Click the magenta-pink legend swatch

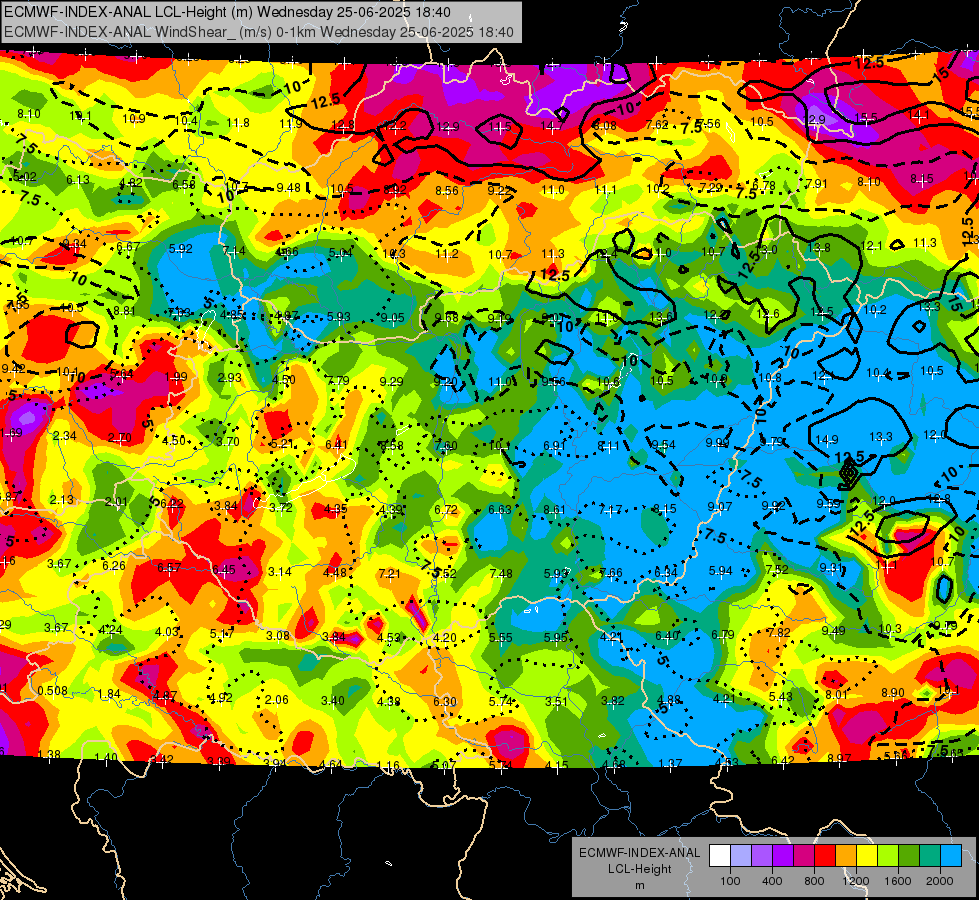tap(804, 855)
